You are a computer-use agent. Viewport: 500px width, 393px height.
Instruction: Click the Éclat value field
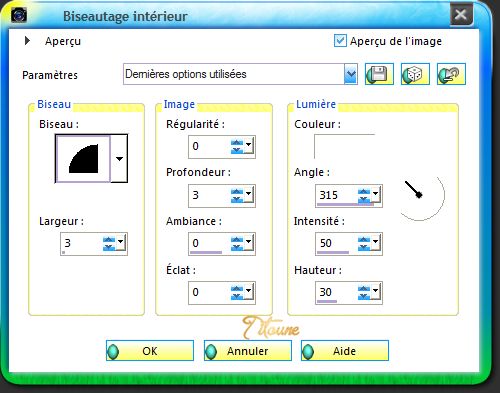[209, 292]
